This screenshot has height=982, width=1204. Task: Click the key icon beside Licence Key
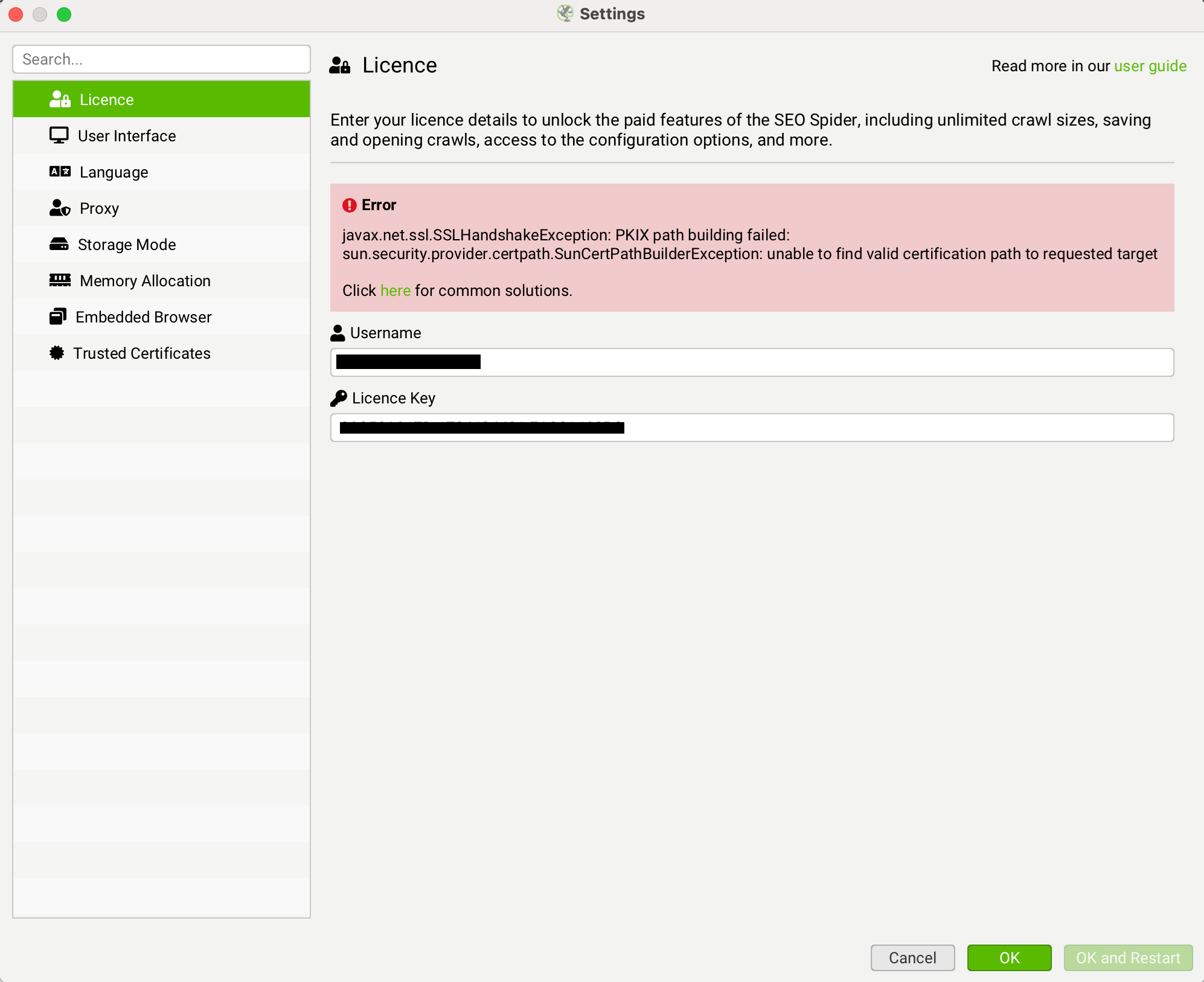pyautogui.click(x=339, y=397)
